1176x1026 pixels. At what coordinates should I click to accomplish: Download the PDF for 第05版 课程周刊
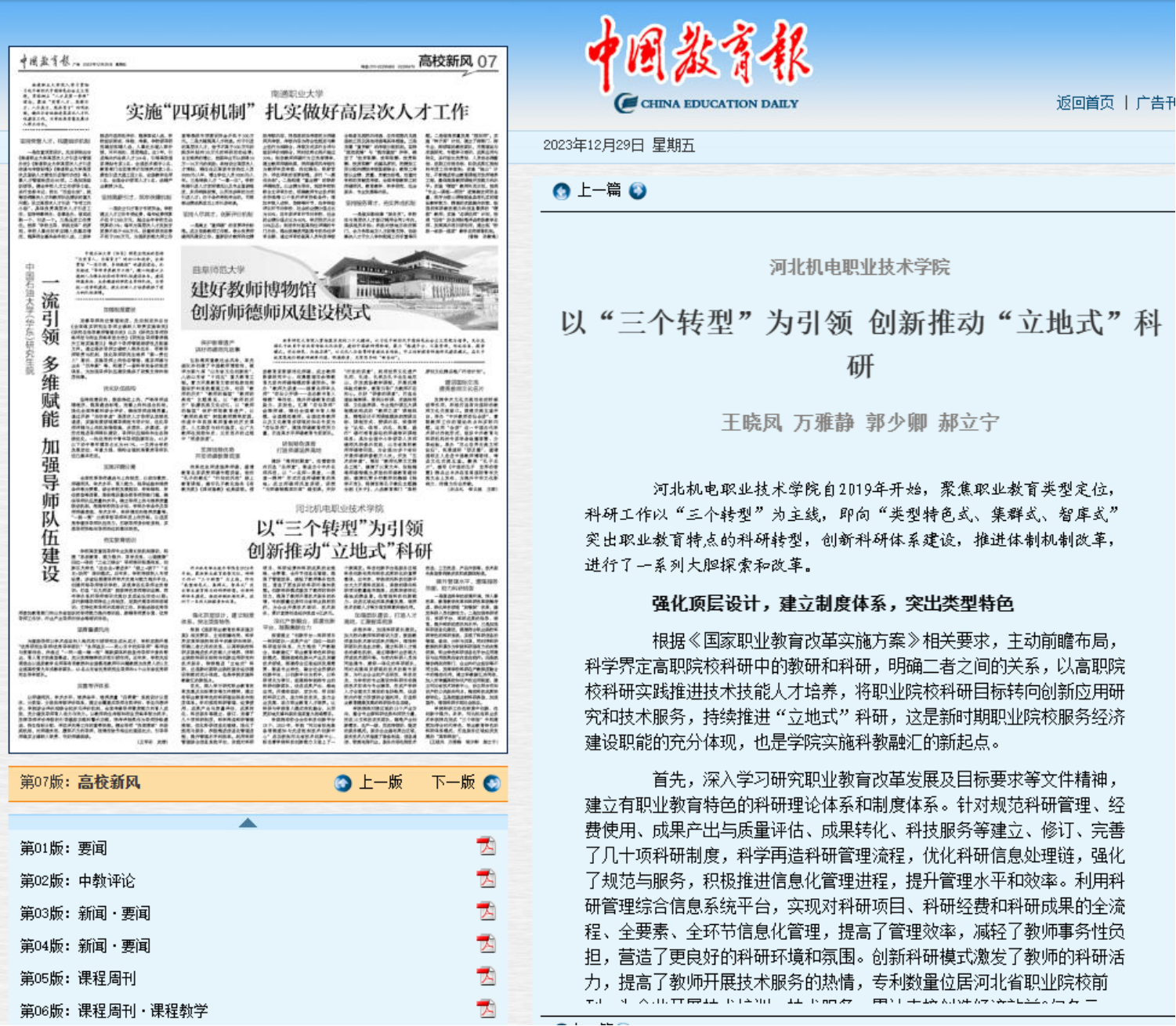[487, 977]
